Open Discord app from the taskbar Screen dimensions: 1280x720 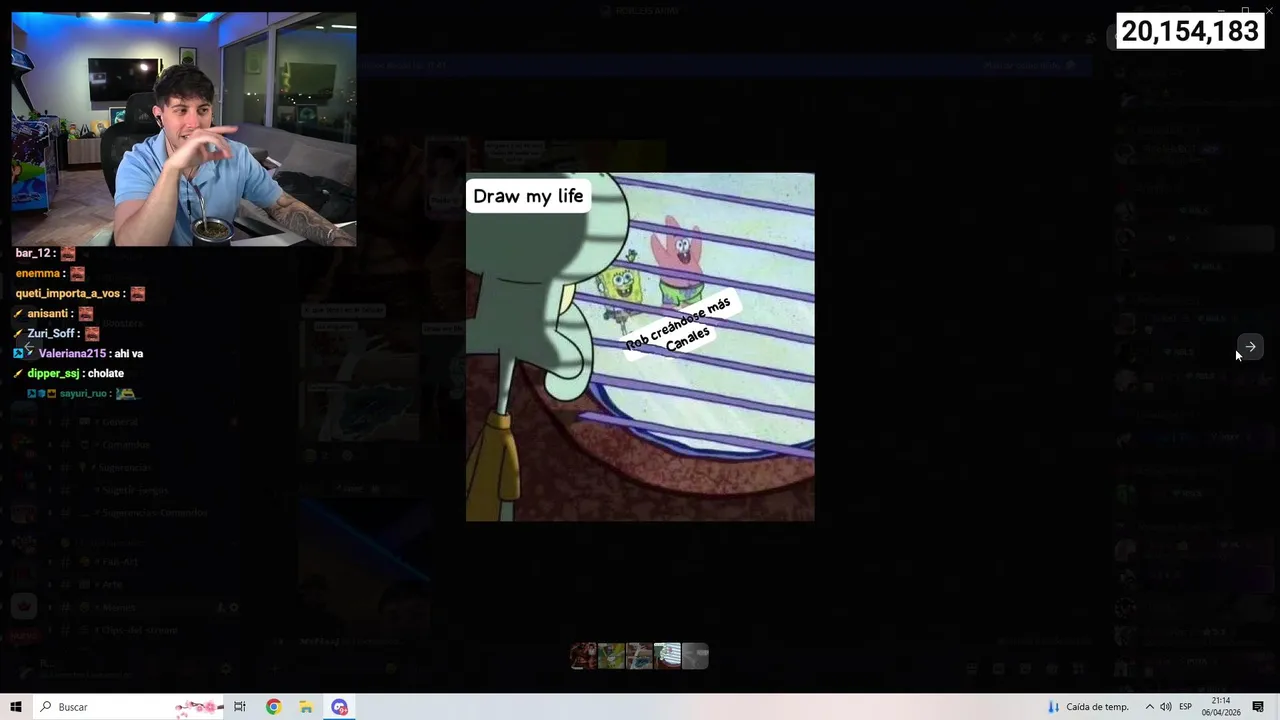[x=340, y=707]
